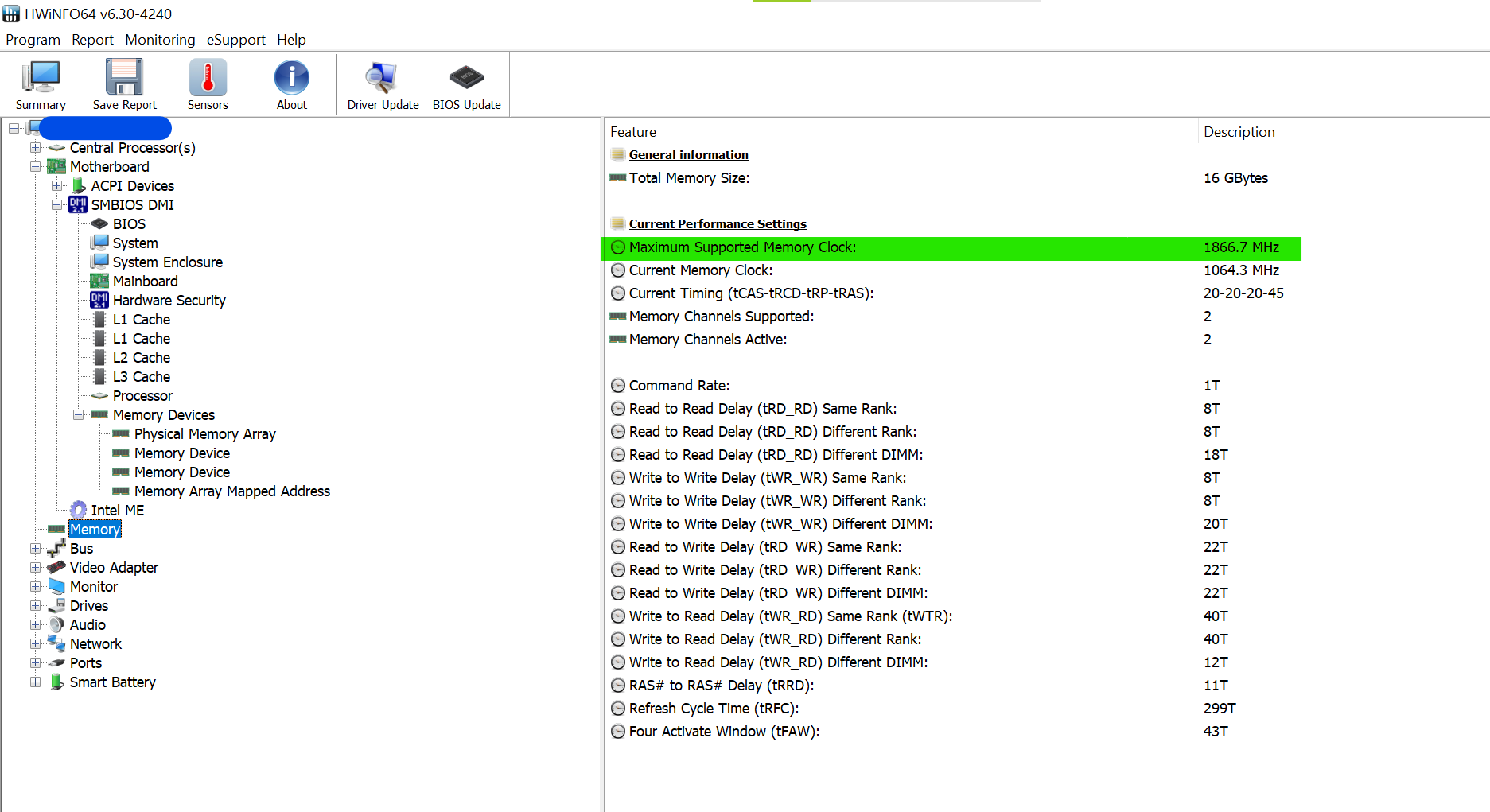Click the Network node icon

click(56, 643)
